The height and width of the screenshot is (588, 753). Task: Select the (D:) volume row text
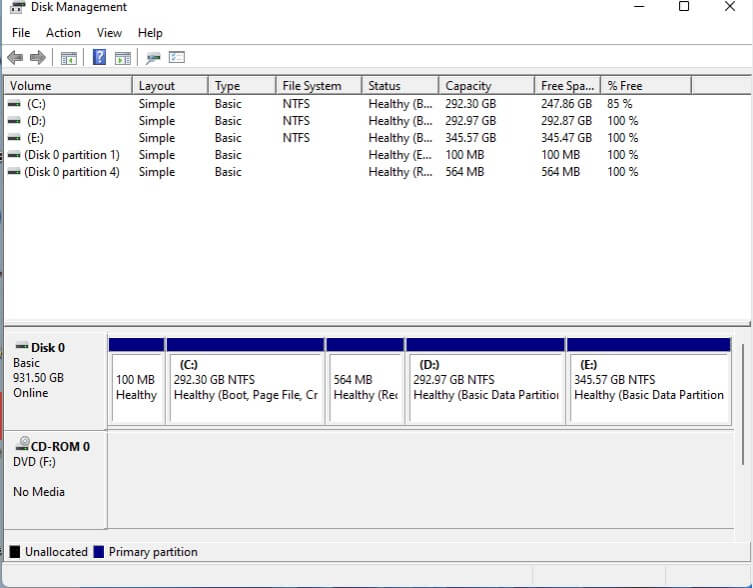tap(36, 121)
